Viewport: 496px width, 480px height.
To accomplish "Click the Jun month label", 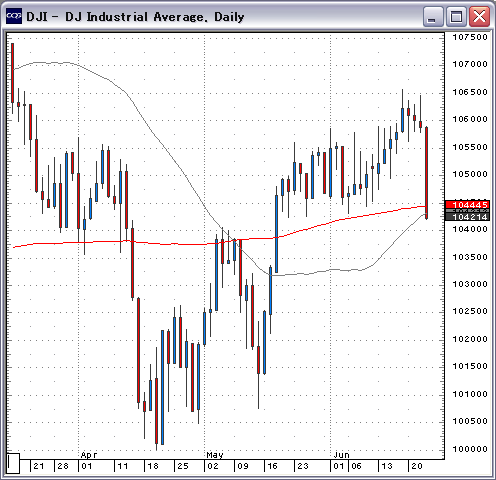I will (x=342, y=455).
